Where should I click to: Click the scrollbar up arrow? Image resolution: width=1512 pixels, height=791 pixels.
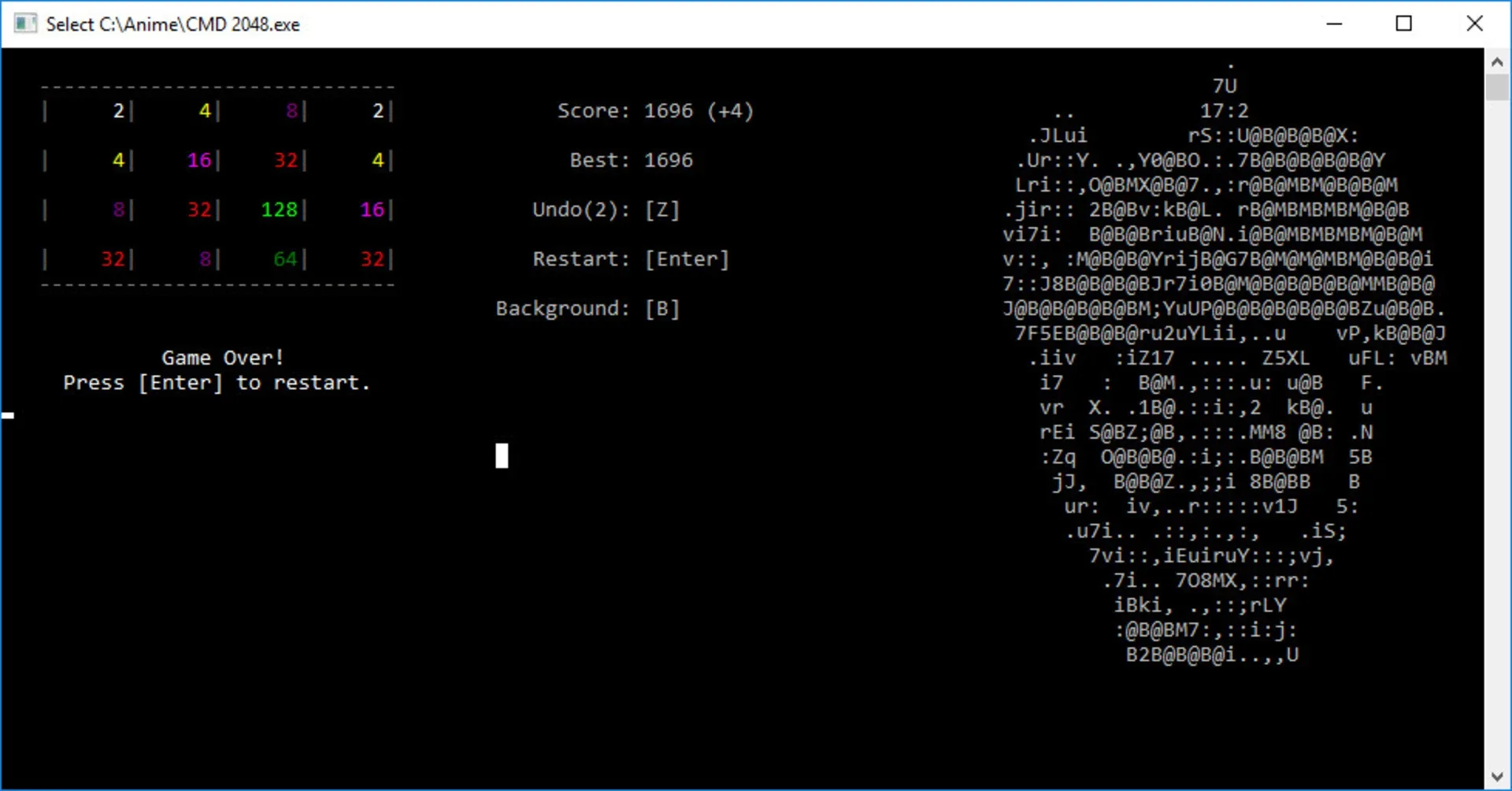tap(1497, 61)
